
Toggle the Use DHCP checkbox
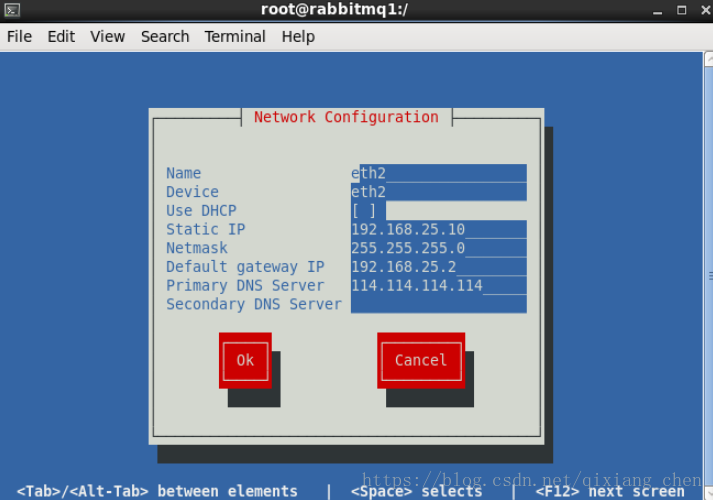click(364, 210)
